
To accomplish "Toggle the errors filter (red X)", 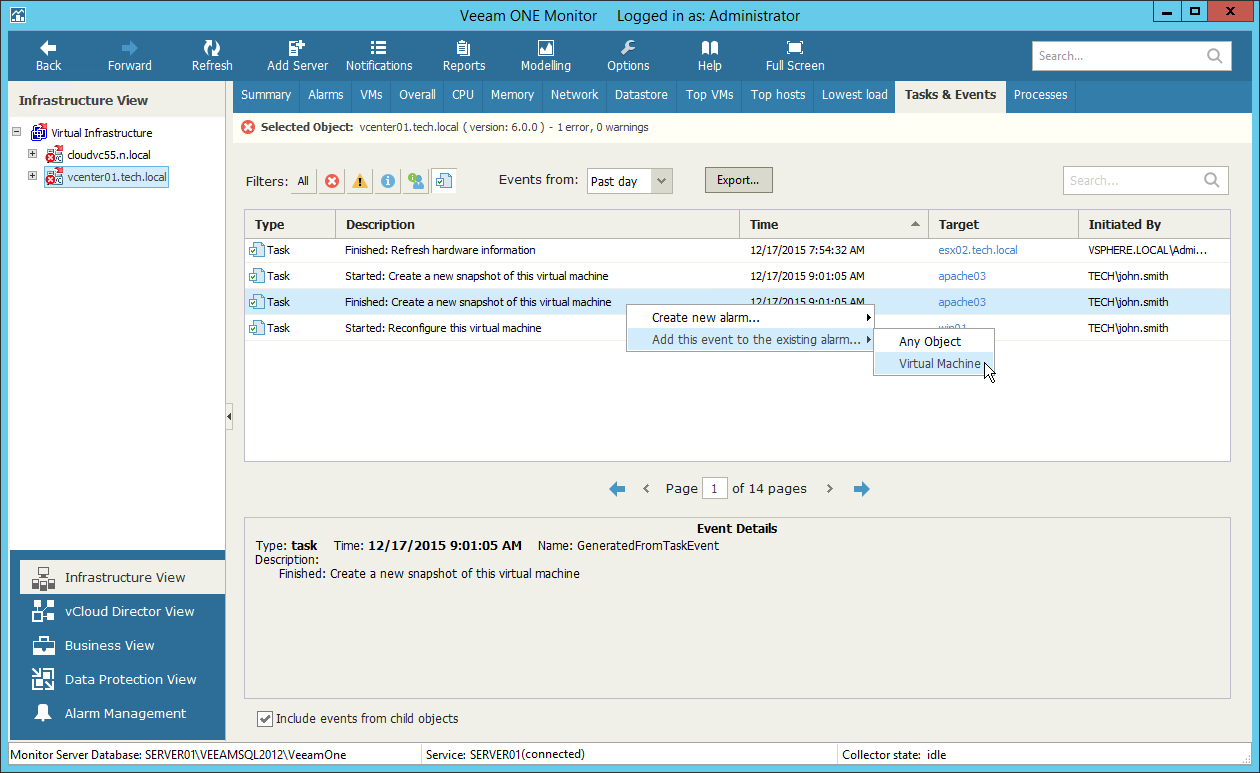I will point(332,181).
